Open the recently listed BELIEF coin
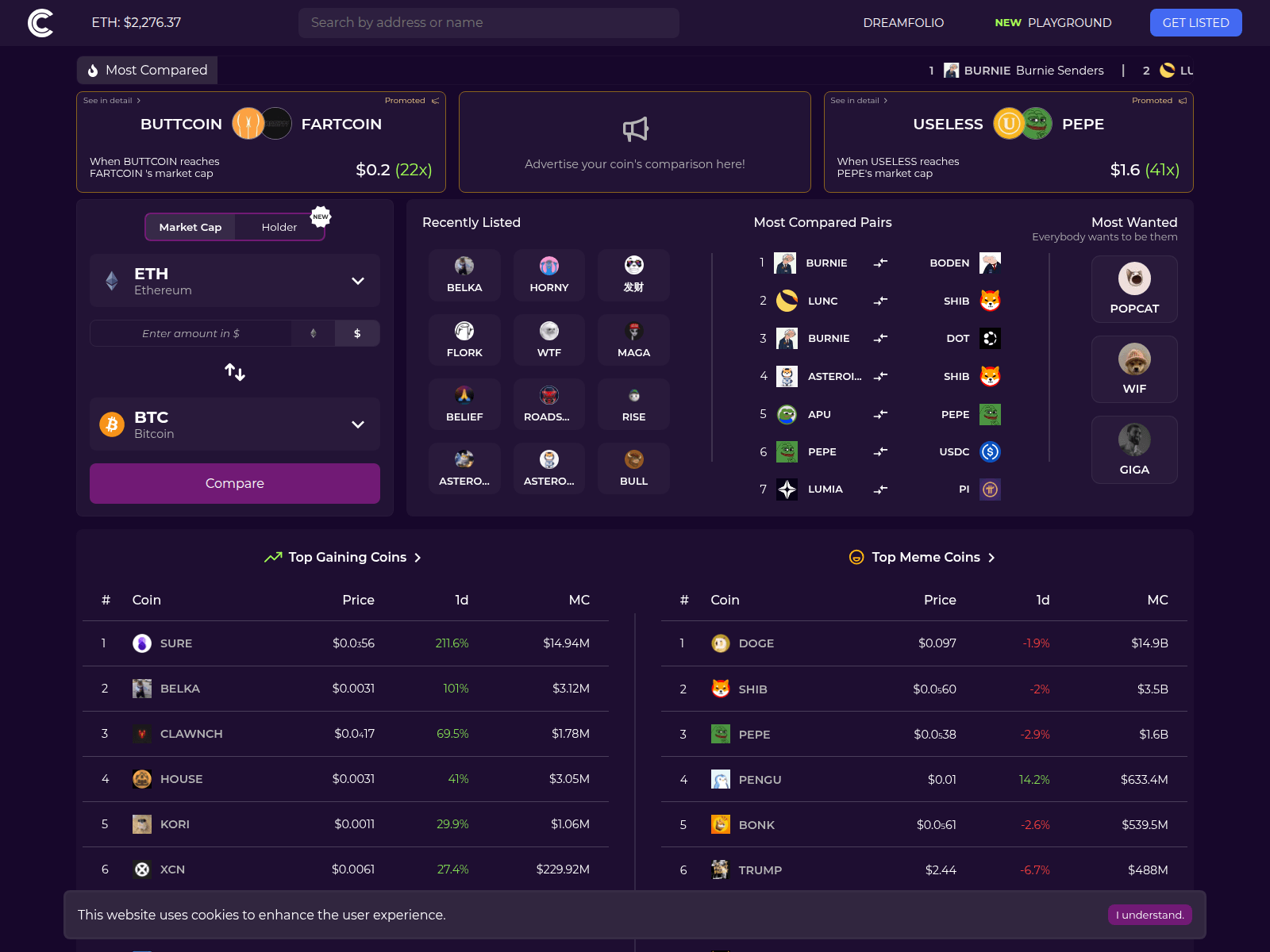Viewport: 1270px width, 952px height. 464,405
